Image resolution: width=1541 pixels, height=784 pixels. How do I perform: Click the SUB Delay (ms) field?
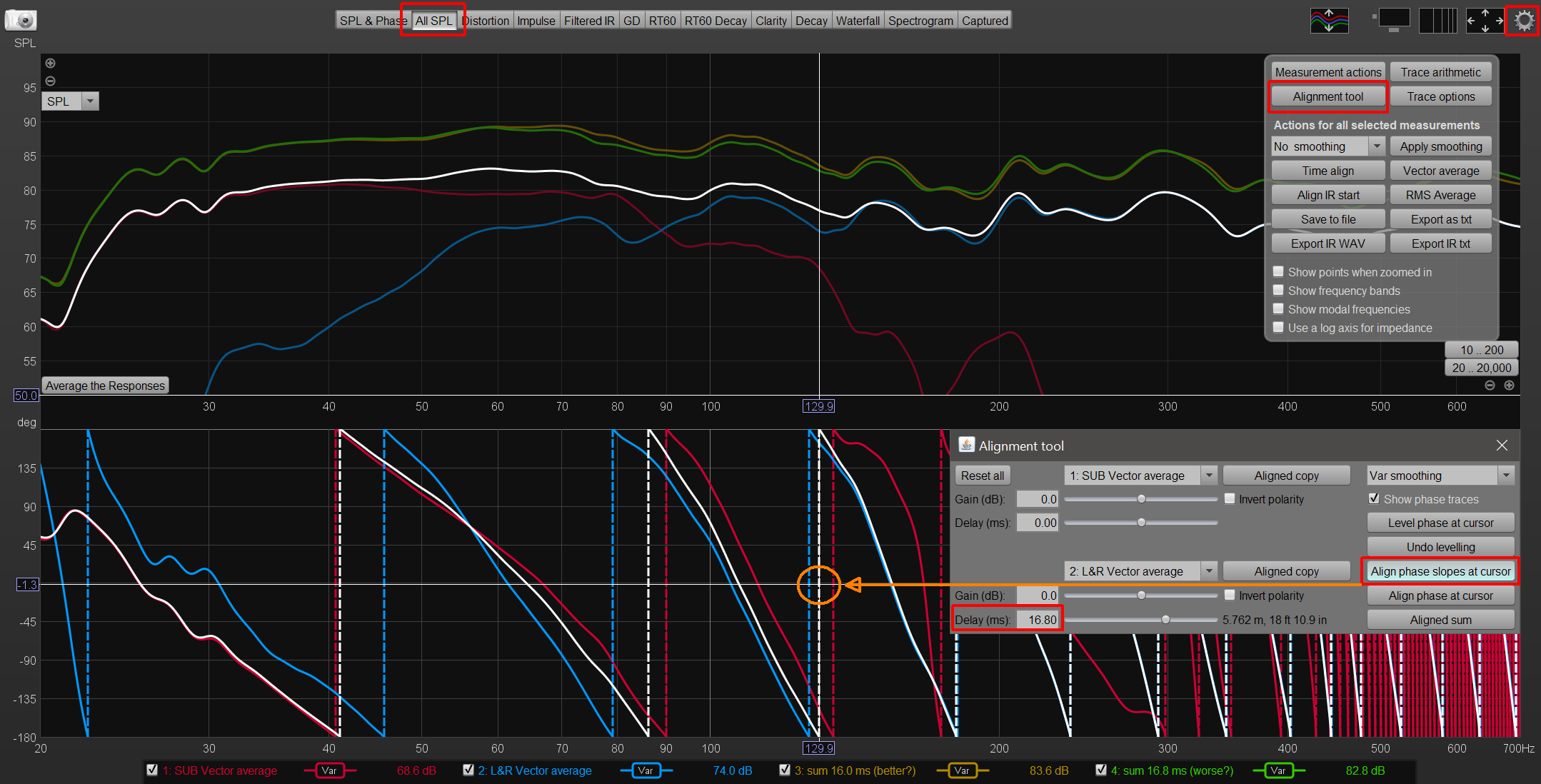(1037, 523)
